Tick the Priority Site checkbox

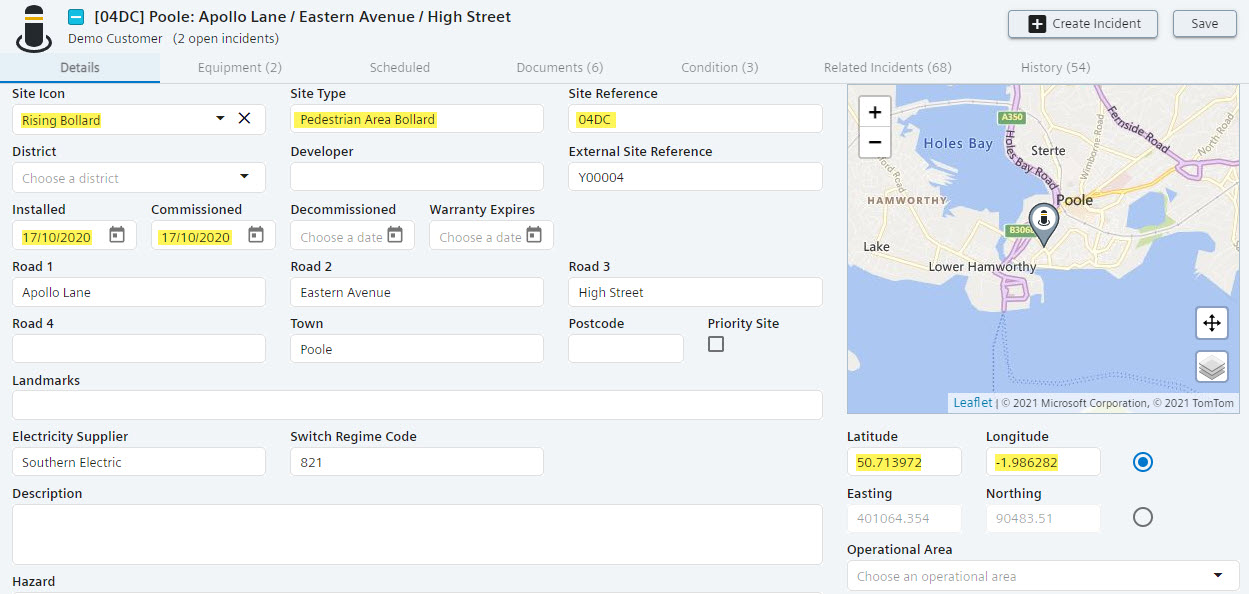pyautogui.click(x=716, y=344)
